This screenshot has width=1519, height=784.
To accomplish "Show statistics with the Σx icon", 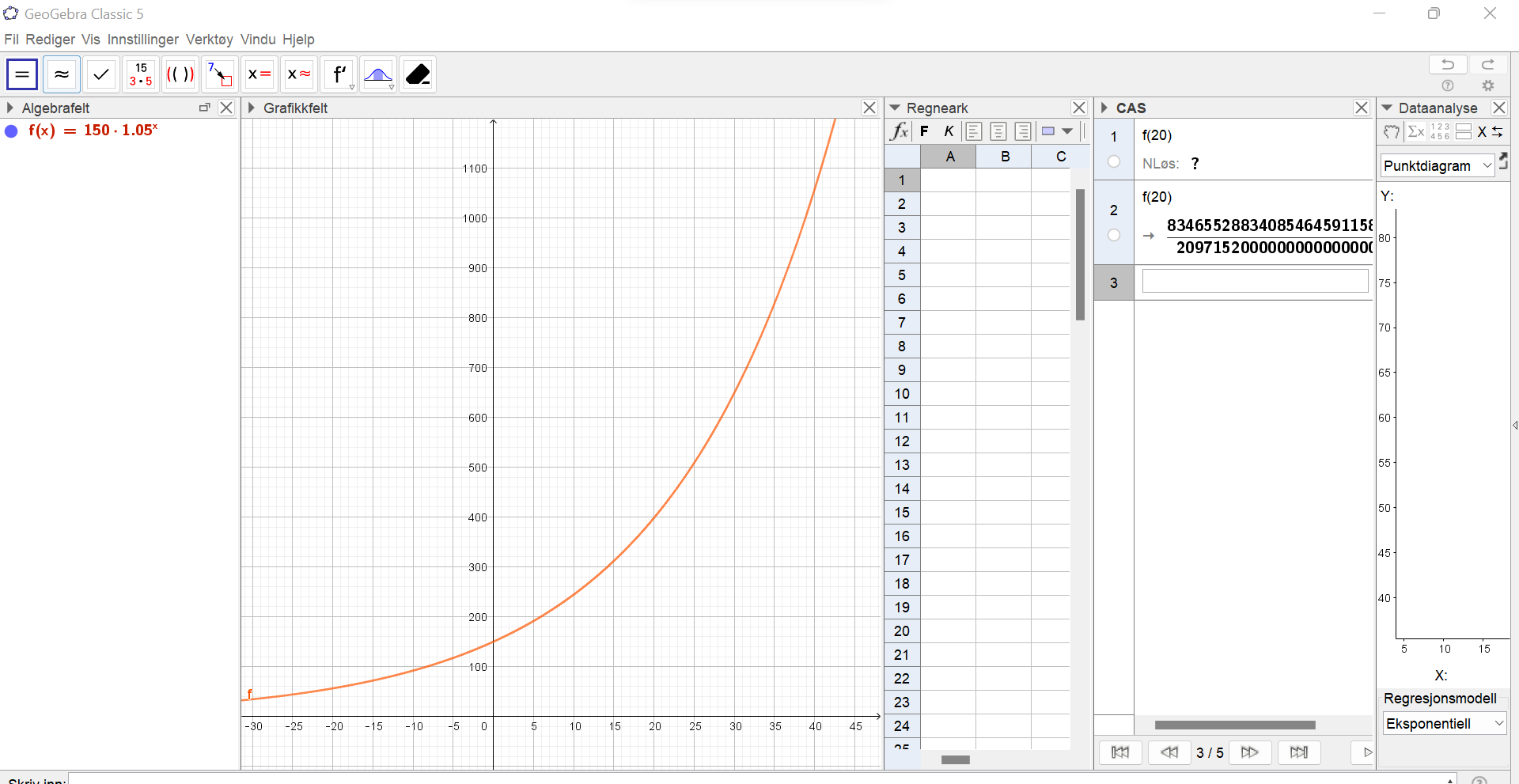I will click(x=1416, y=132).
